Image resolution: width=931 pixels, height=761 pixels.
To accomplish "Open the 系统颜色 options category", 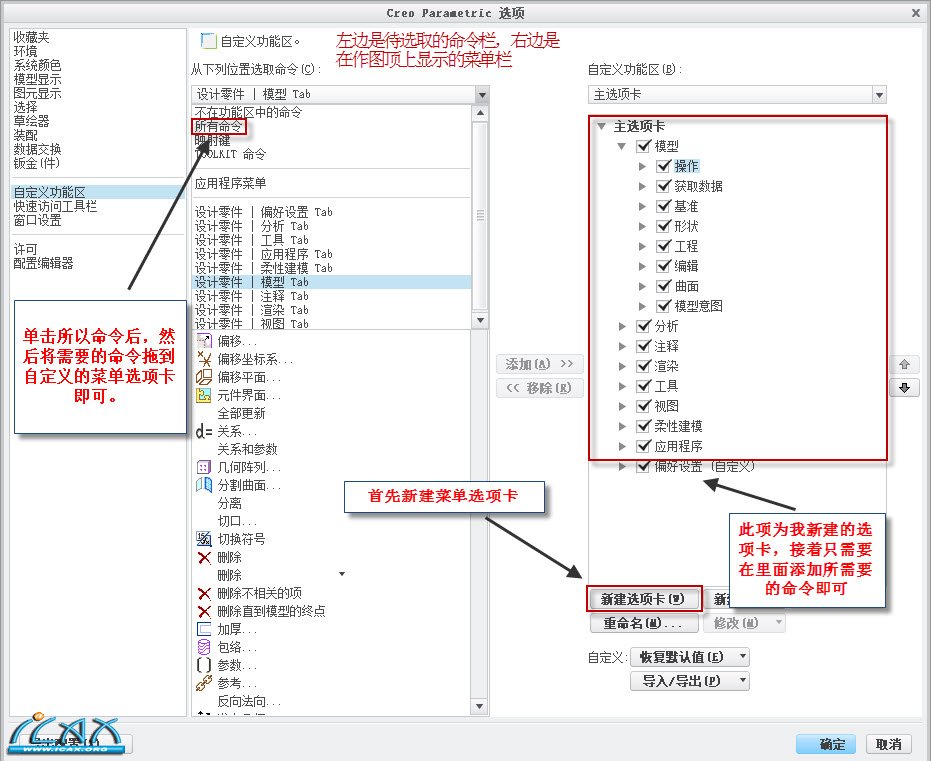I will coord(37,65).
